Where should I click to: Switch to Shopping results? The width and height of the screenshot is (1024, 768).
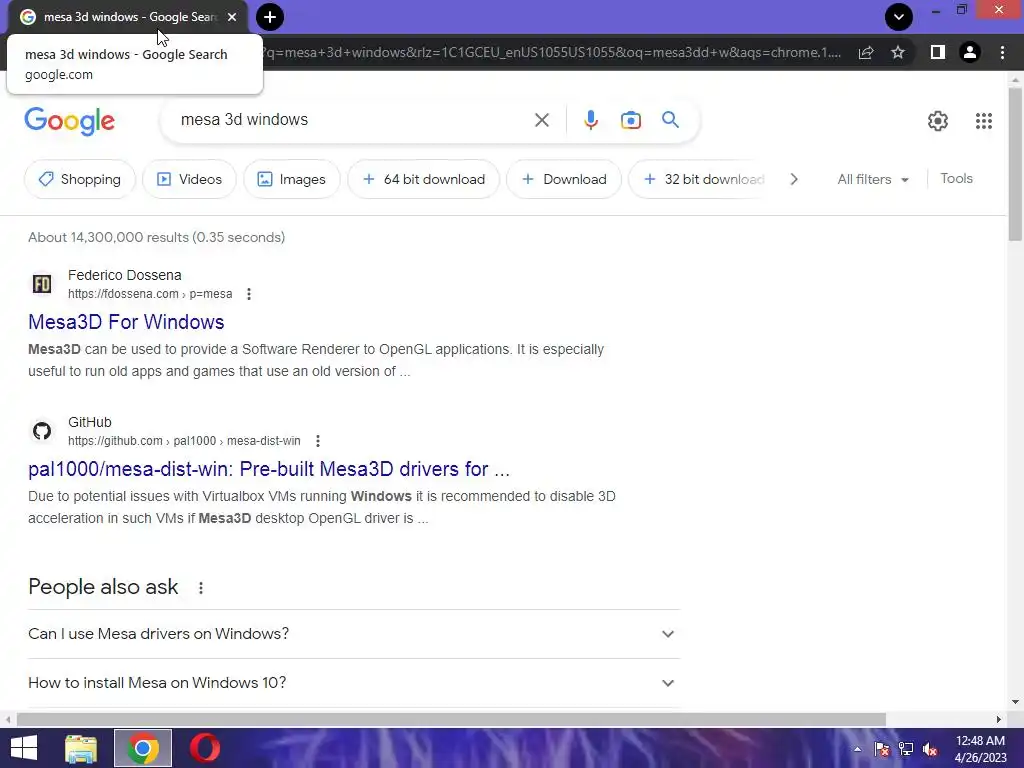click(x=80, y=179)
